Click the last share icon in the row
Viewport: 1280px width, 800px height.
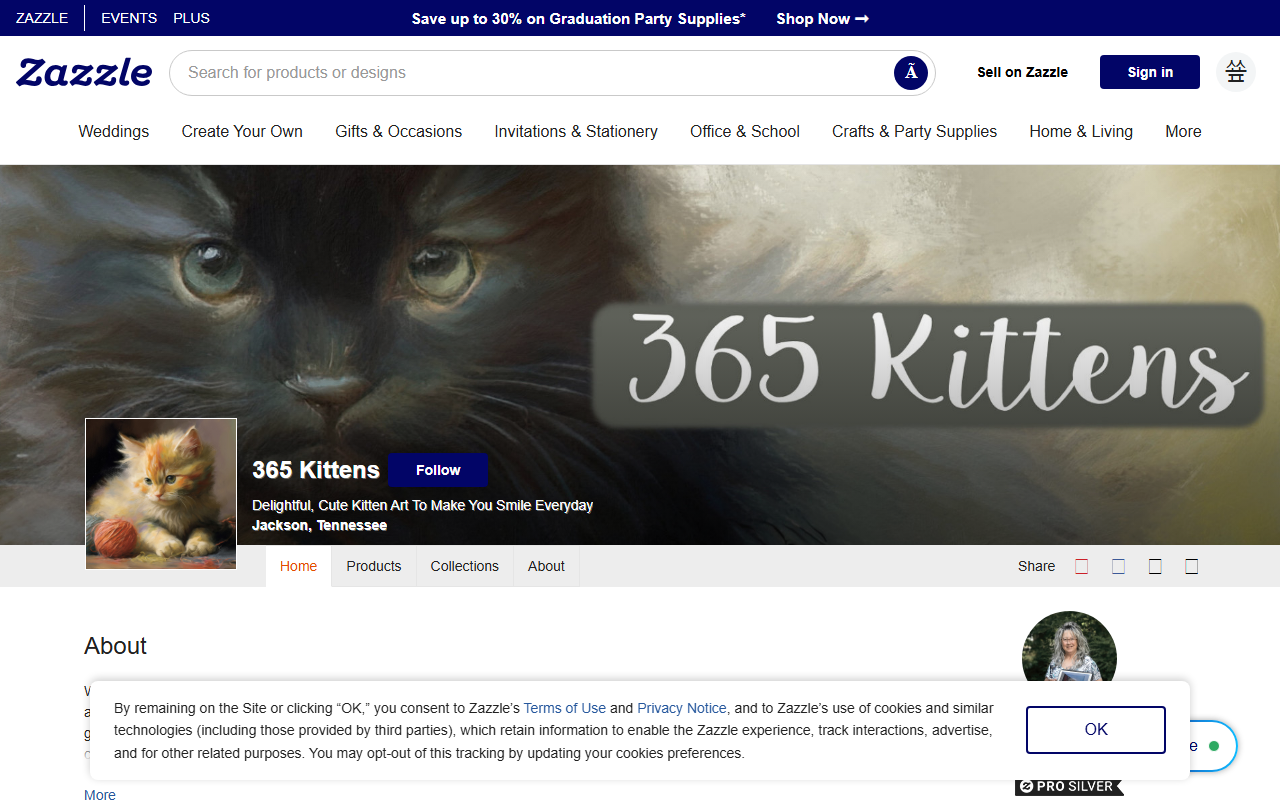pos(1191,566)
